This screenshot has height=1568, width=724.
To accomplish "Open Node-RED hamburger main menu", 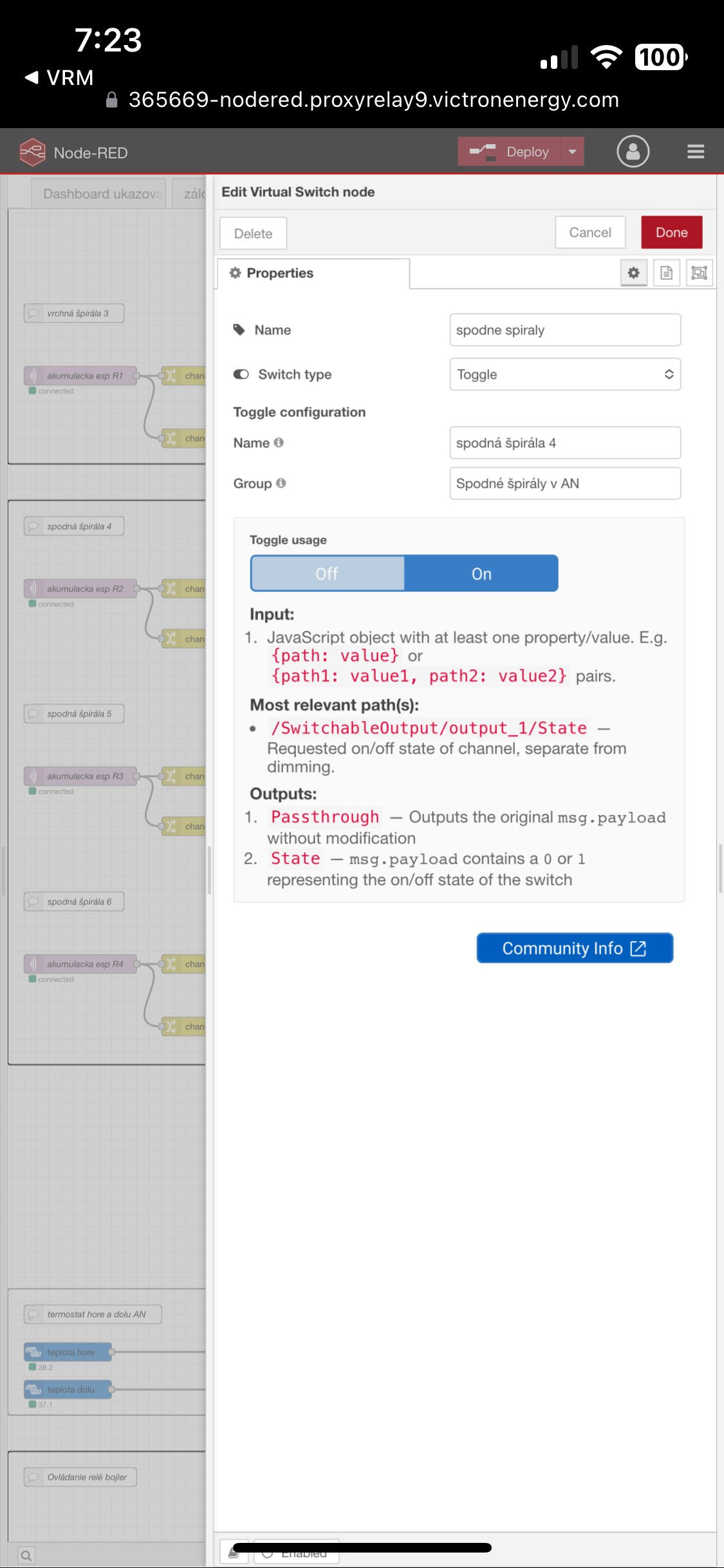I will pos(695,152).
